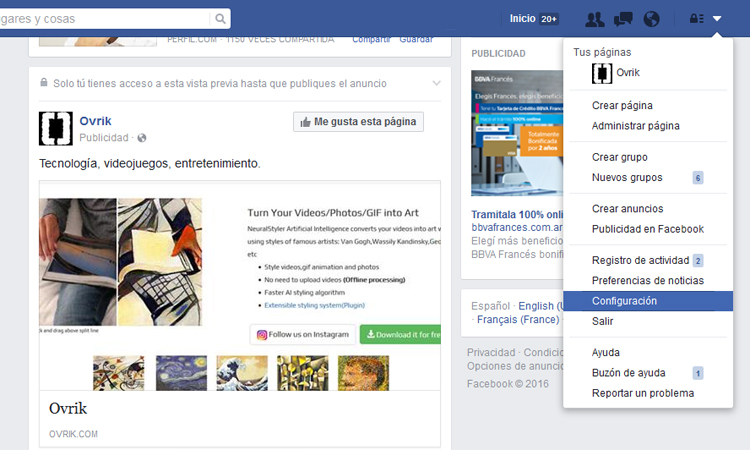Open Preferencias de noticias menu entry

coord(648,281)
